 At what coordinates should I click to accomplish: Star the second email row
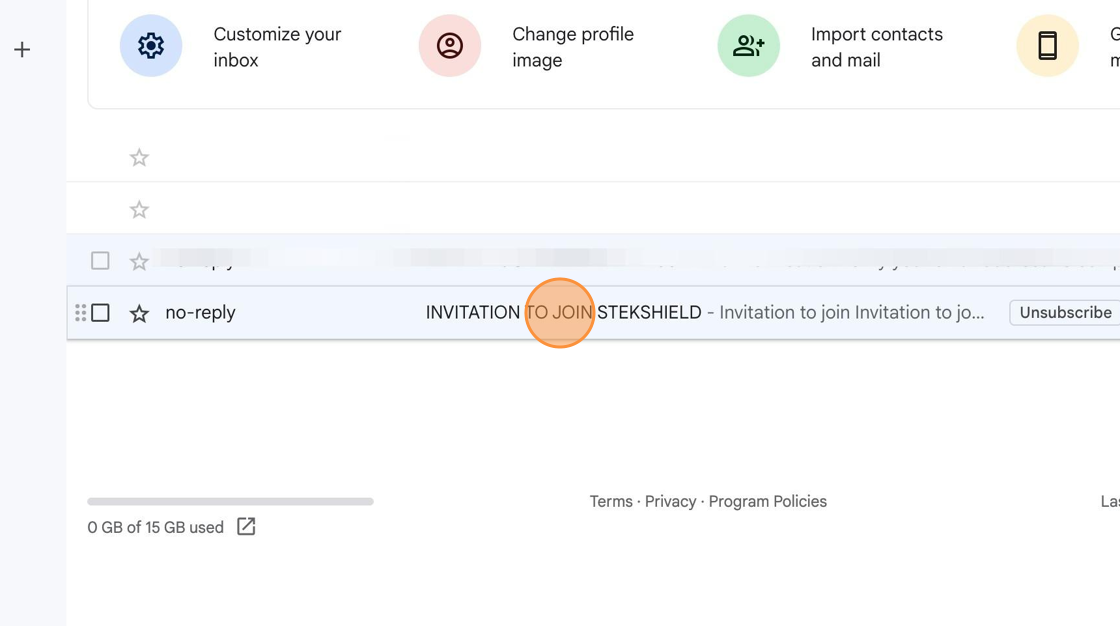click(x=139, y=209)
